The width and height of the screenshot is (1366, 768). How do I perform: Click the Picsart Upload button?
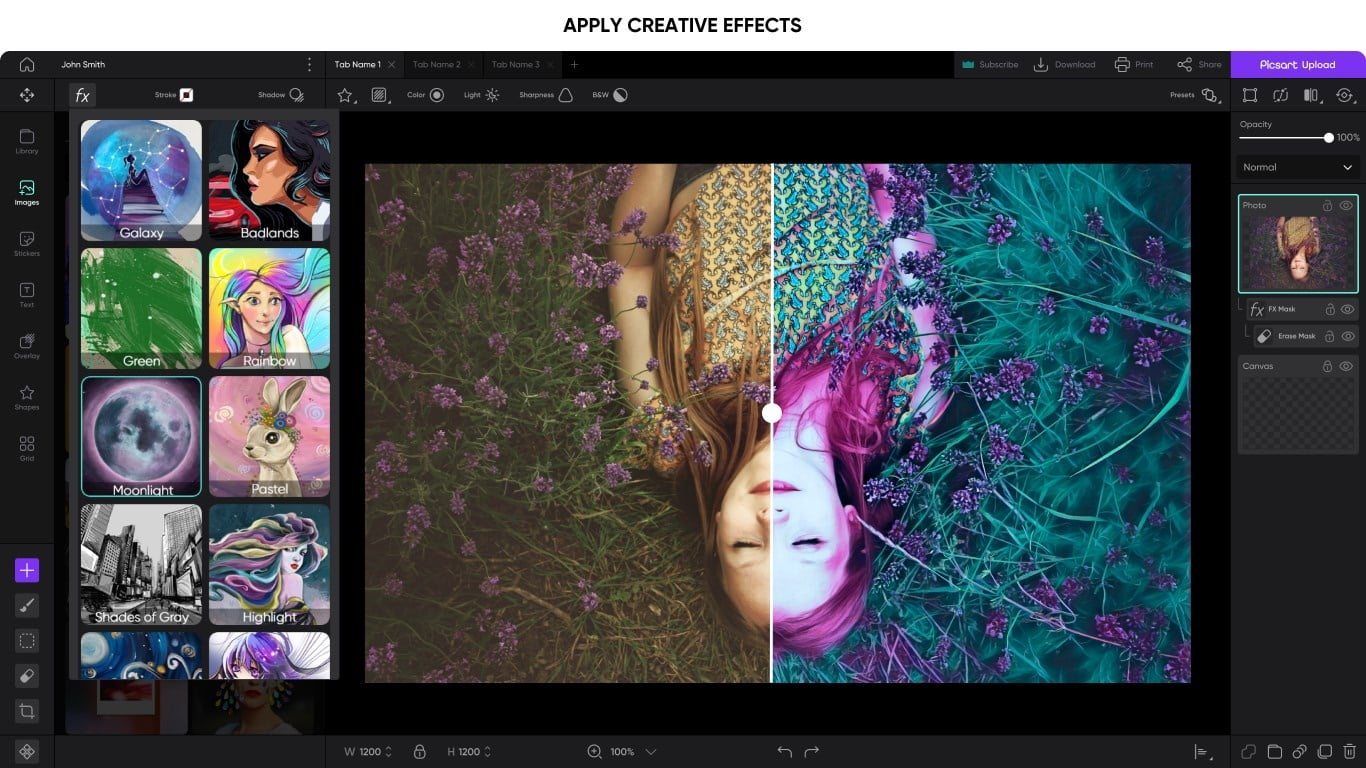[1297, 64]
